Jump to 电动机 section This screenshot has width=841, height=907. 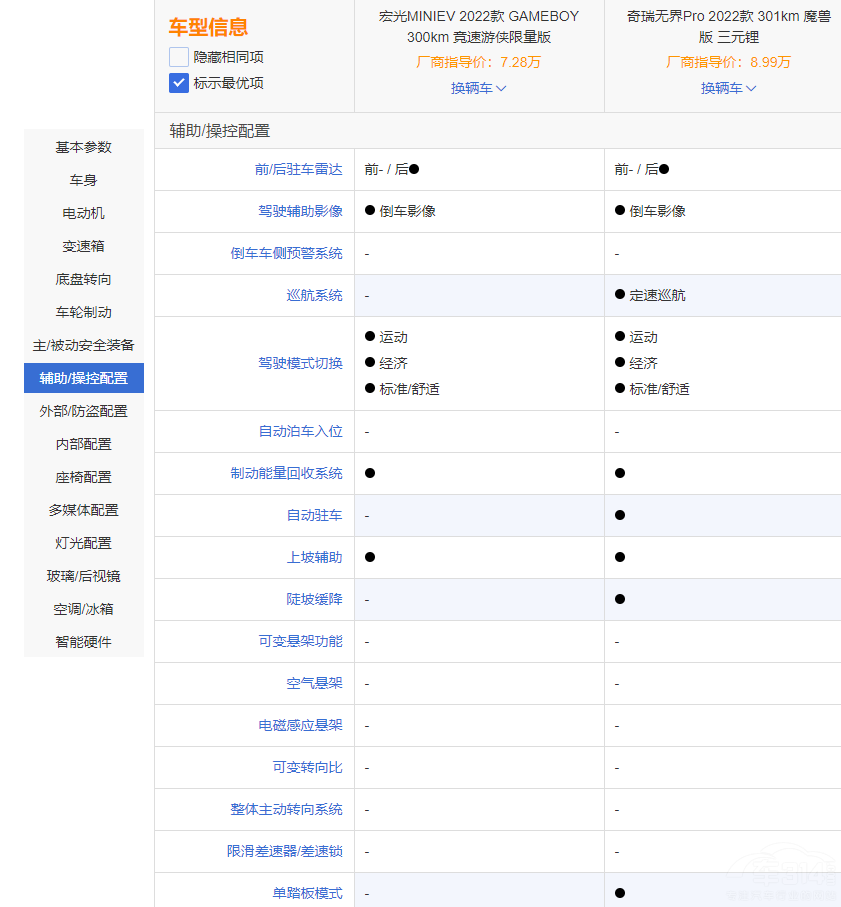tap(84, 213)
